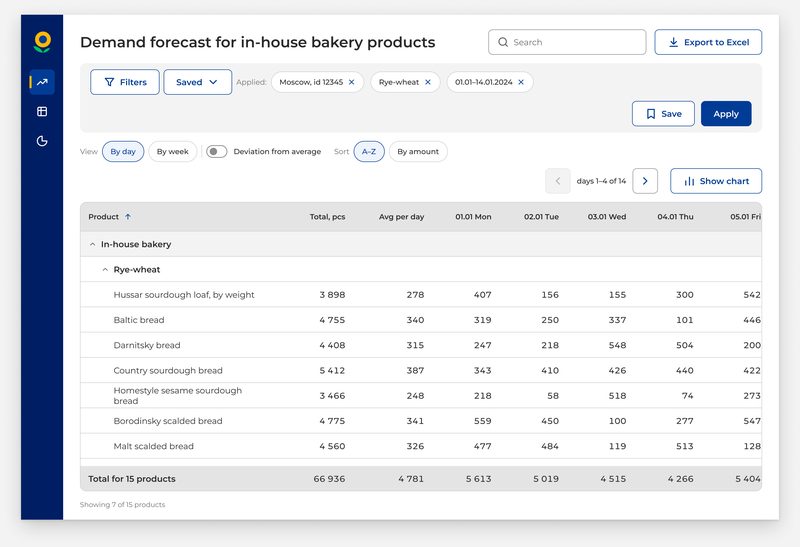Select By week view
This screenshot has height=547, width=800.
(172, 152)
